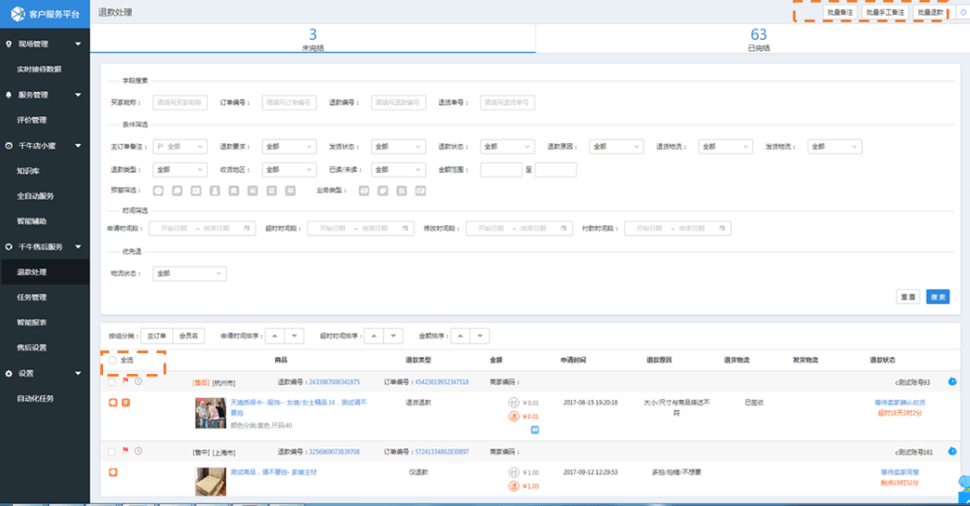
Task: Click the calendar icon in 申请时间段 field
Action: click(246, 228)
